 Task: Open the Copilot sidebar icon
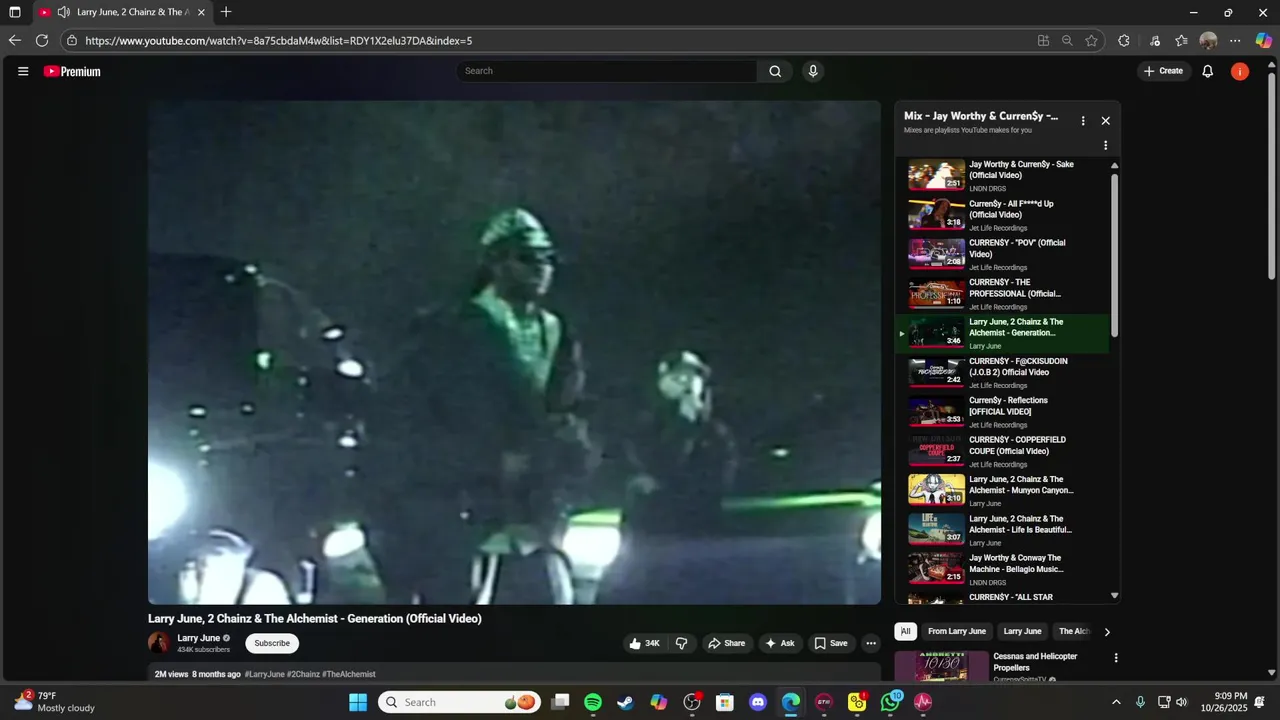1264,41
